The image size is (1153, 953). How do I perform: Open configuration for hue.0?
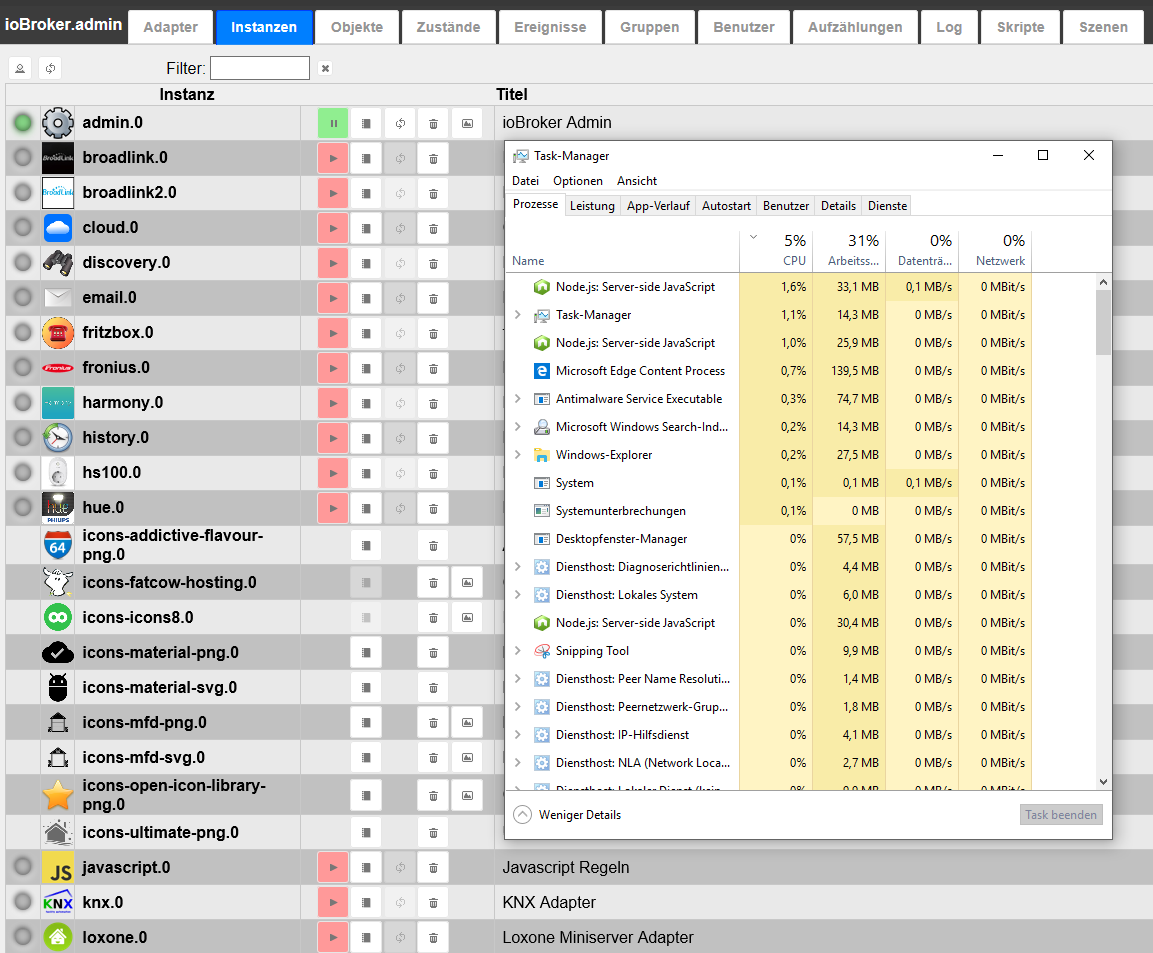tap(366, 508)
